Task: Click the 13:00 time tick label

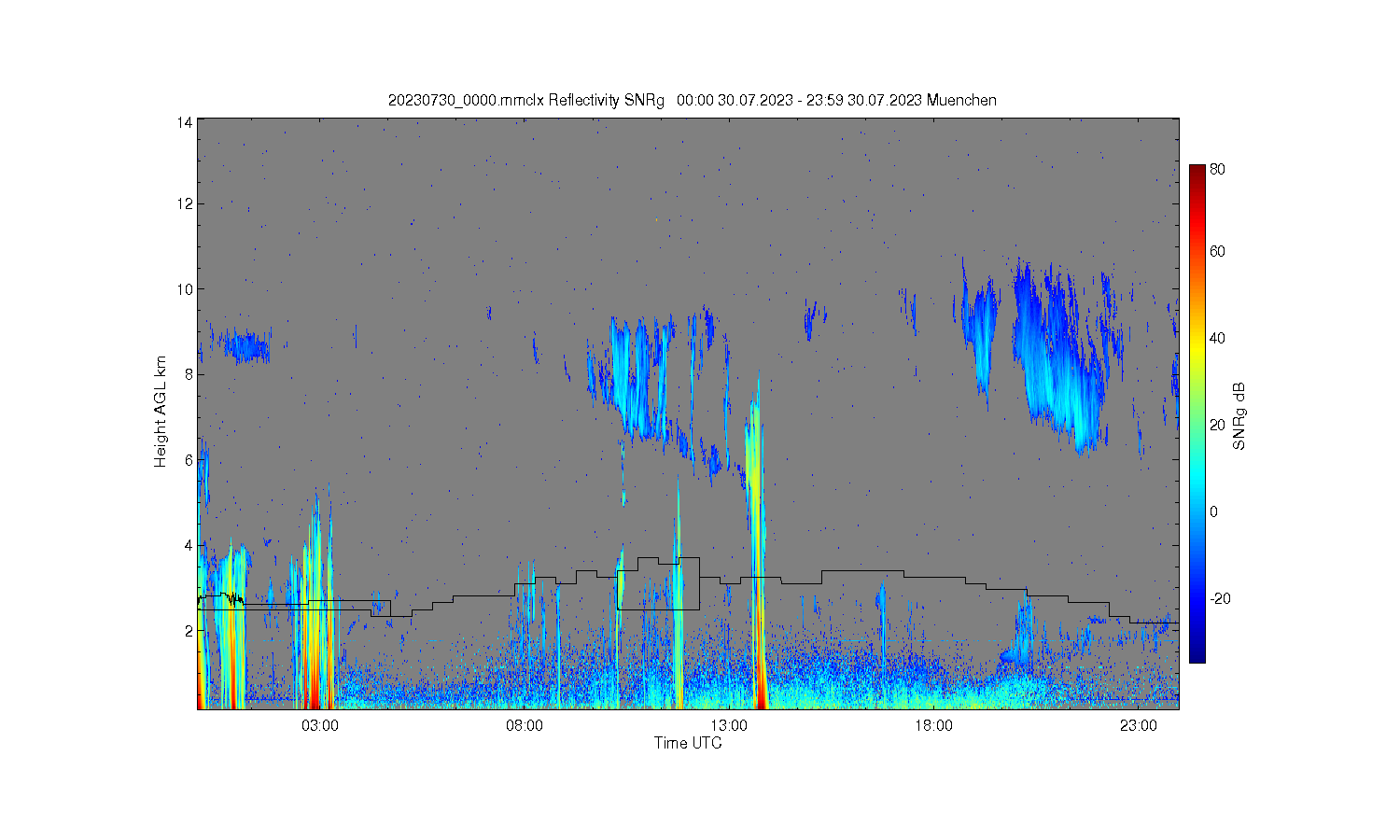Action: 729,726
